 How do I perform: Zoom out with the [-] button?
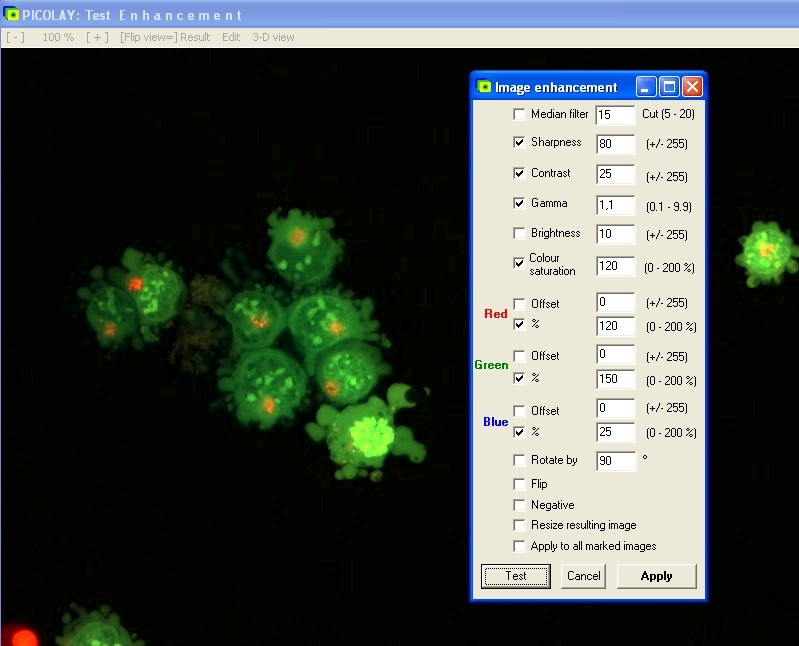coord(15,37)
